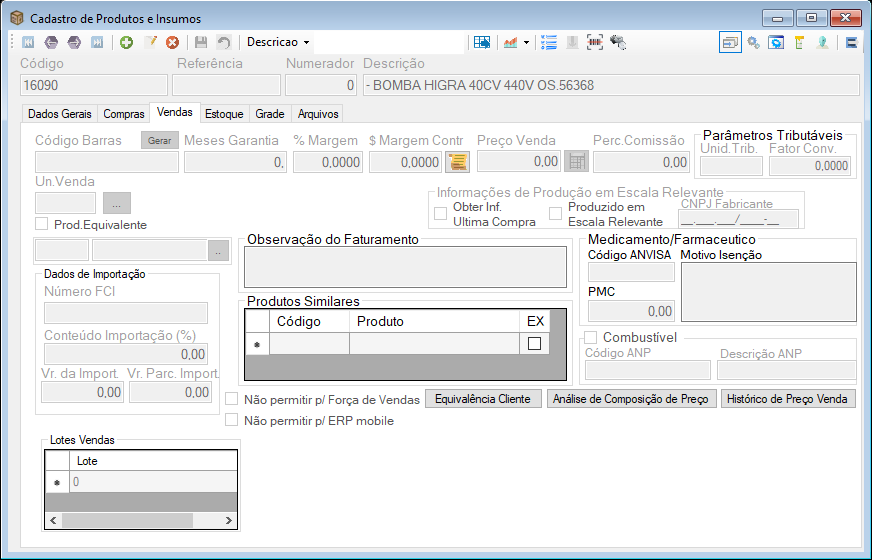Viewport: 872px width, 560px height.
Task: Click the highlighted windows icon at toolbar right
Action: (730, 42)
